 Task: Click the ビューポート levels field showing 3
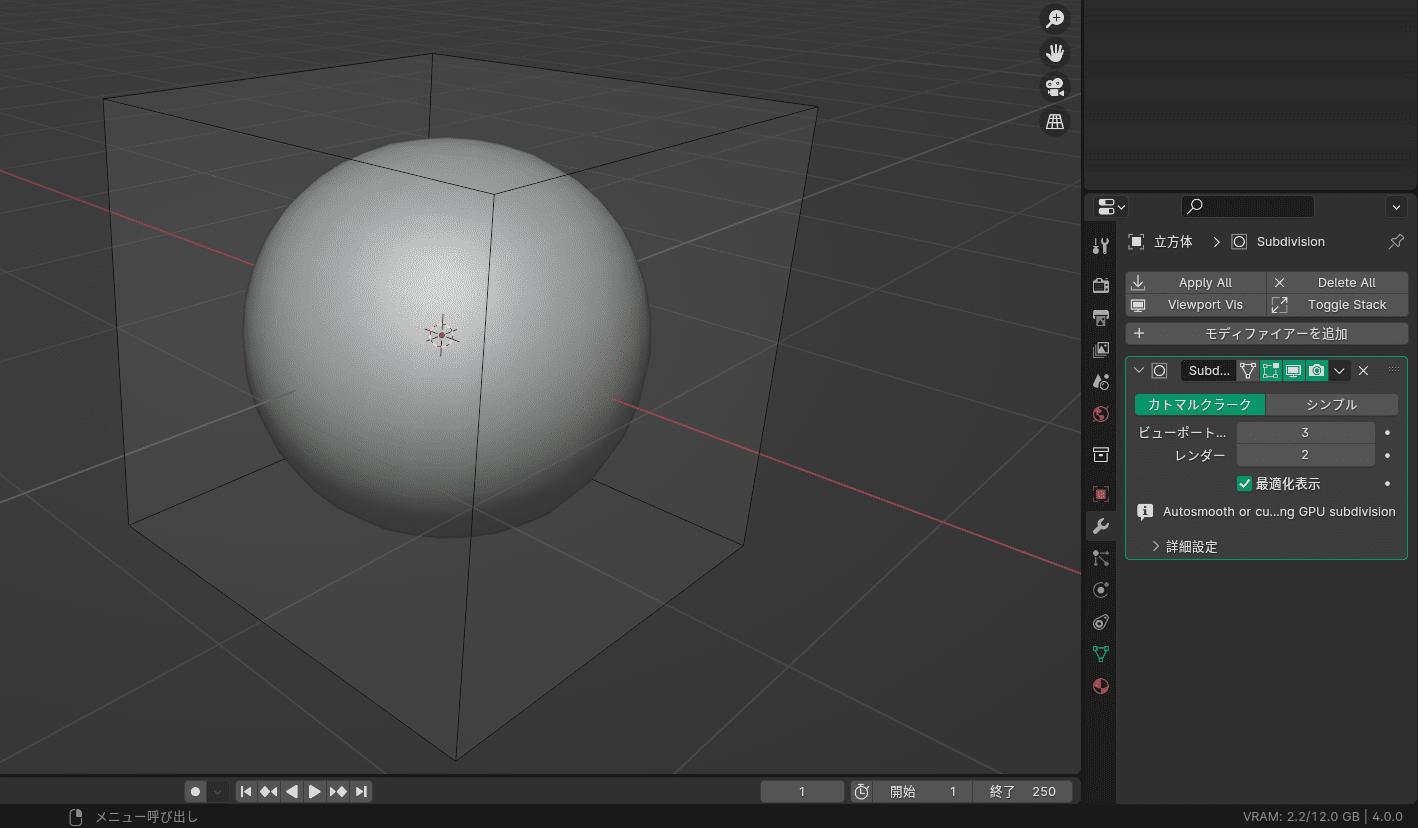[x=1305, y=433]
